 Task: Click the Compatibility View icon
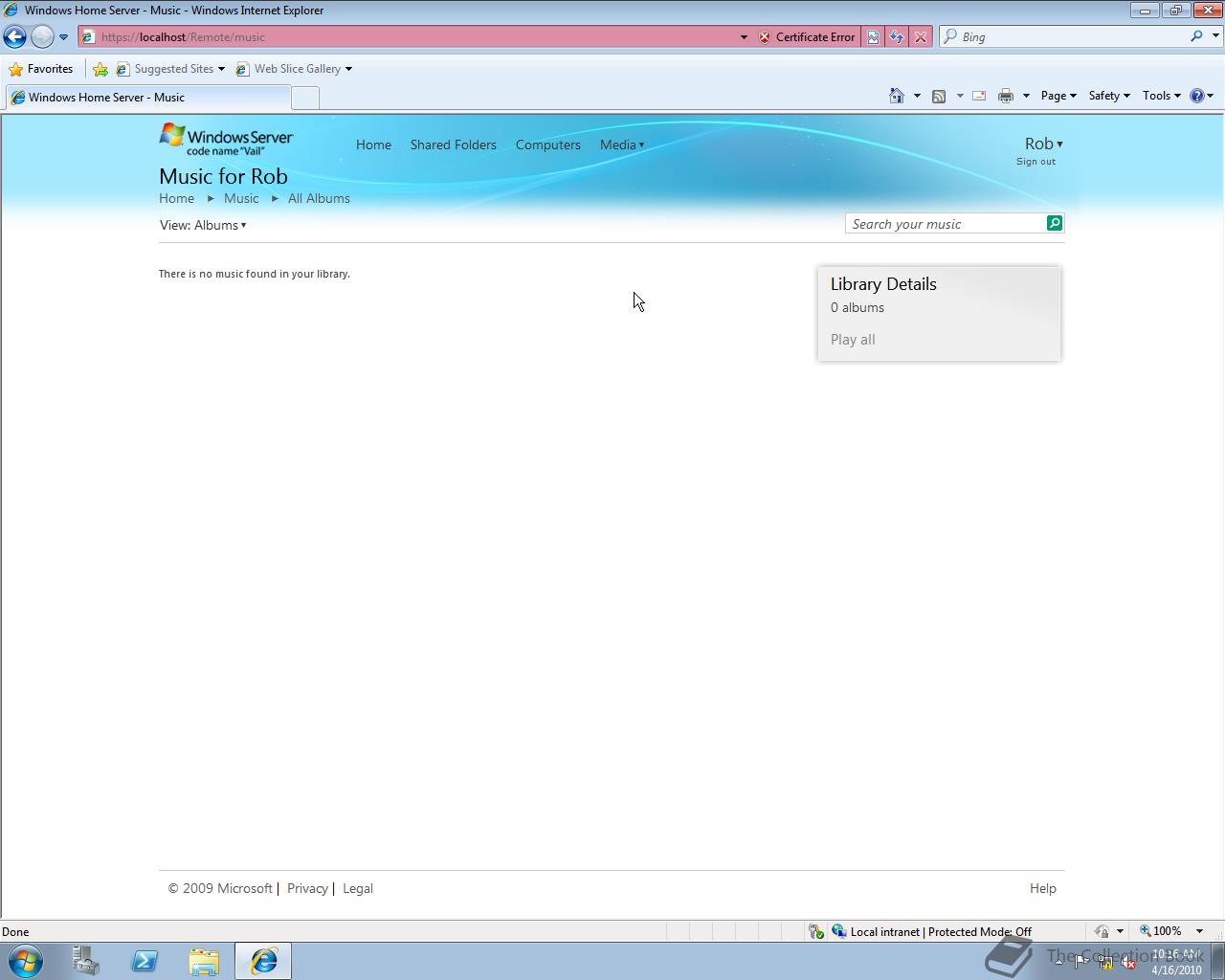click(x=873, y=37)
